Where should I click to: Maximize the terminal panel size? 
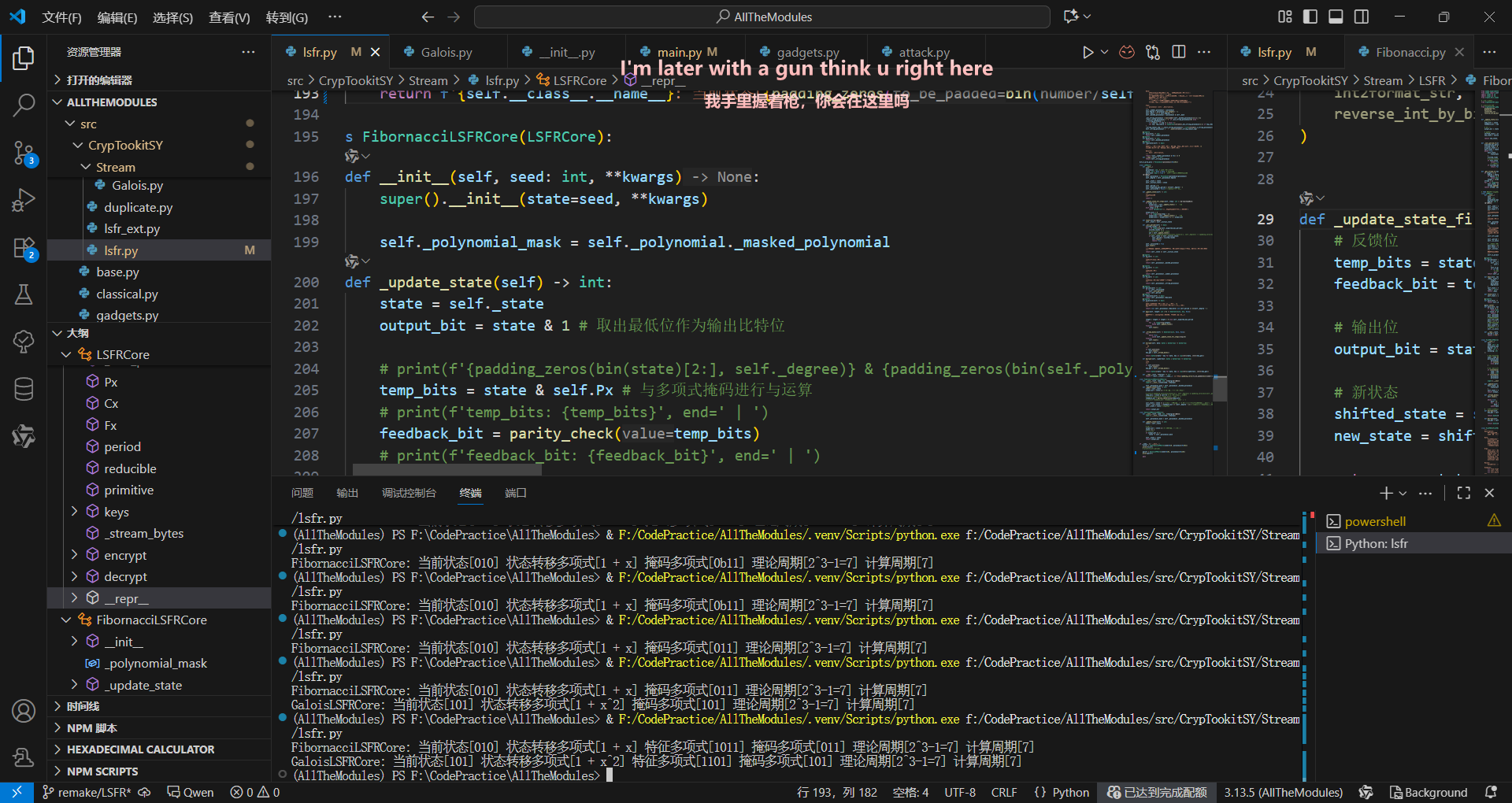click(x=1463, y=493)
